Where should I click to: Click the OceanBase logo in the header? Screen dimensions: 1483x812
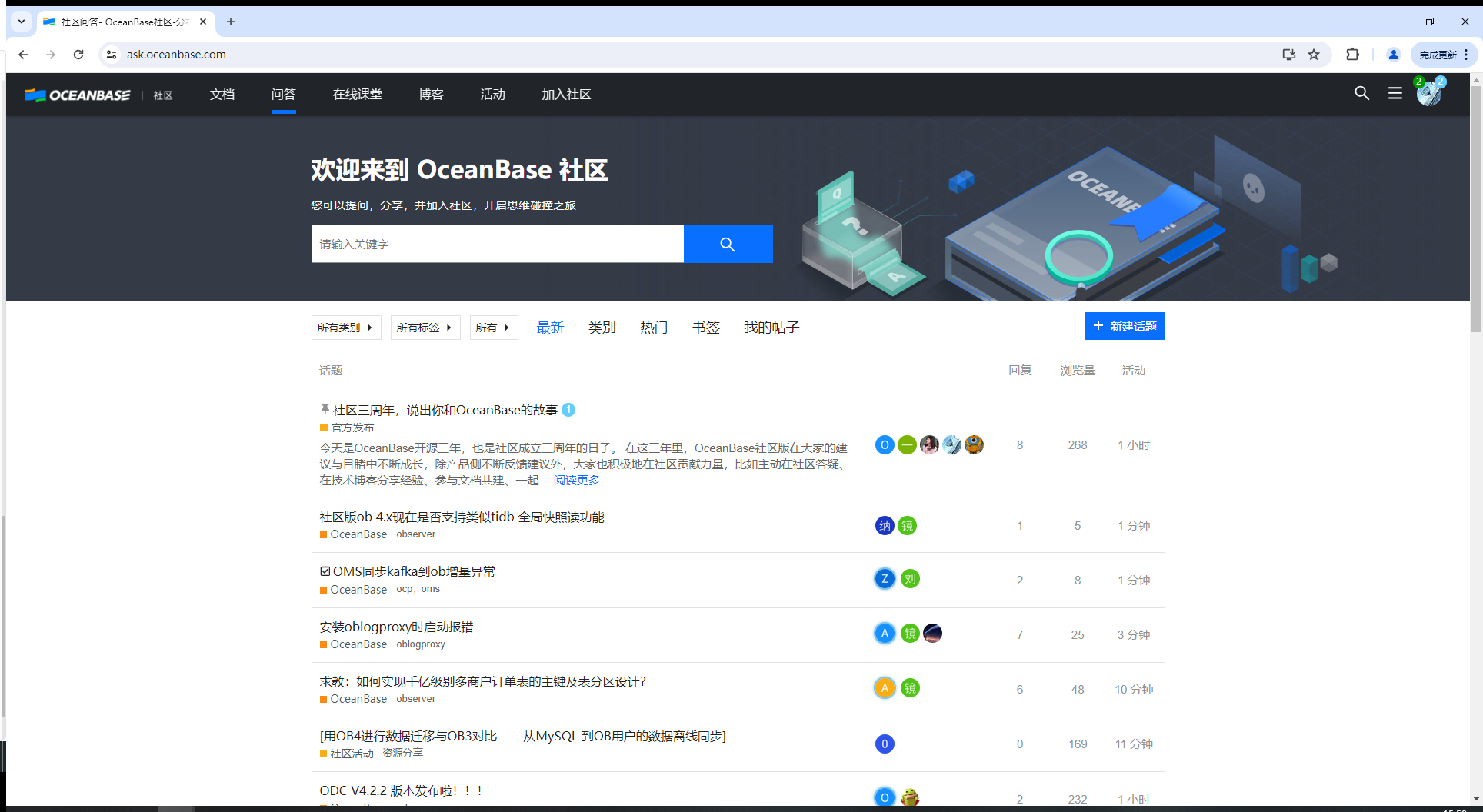(77, 95)
